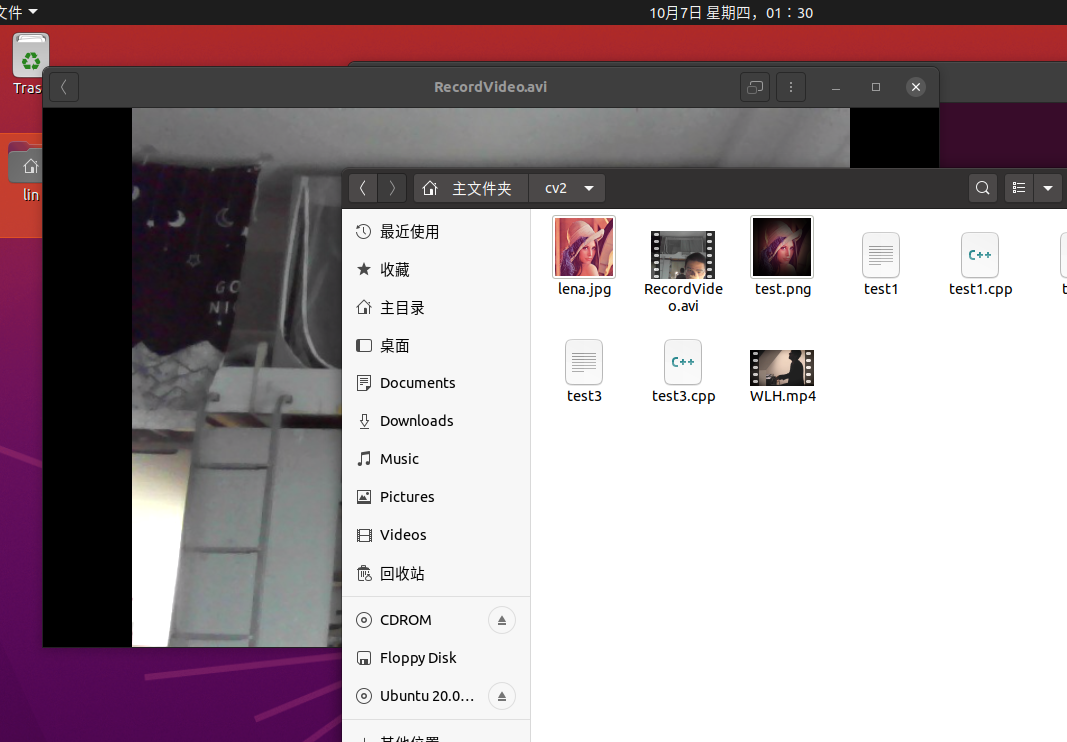Open 主目录 home in sidebar
The height and width of the screenshot is (742, 1067).
point(436,308)
